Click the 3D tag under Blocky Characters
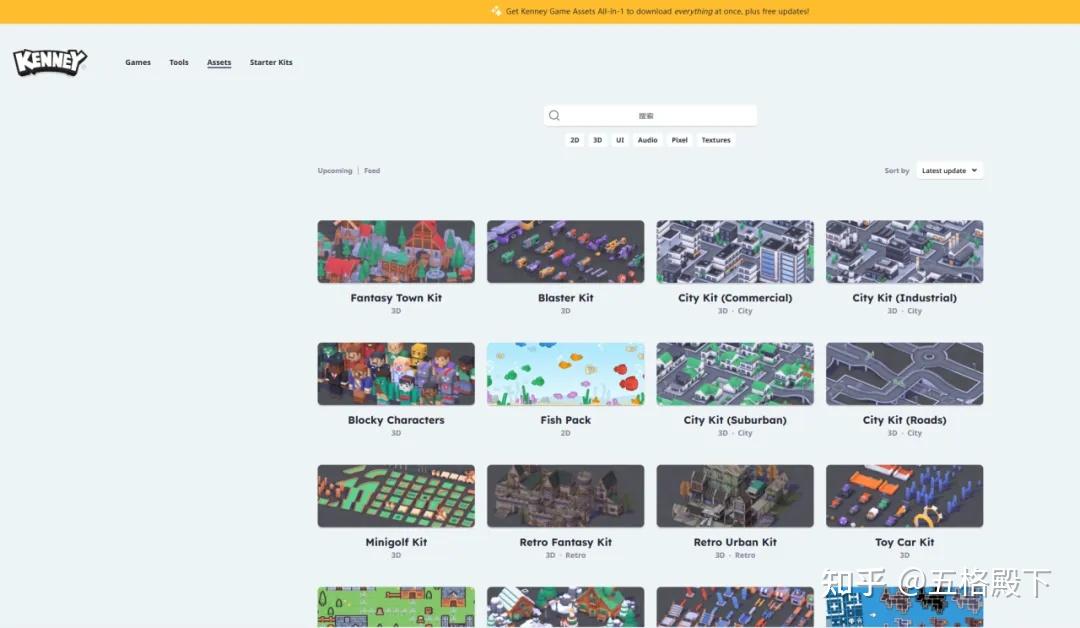 396,433
